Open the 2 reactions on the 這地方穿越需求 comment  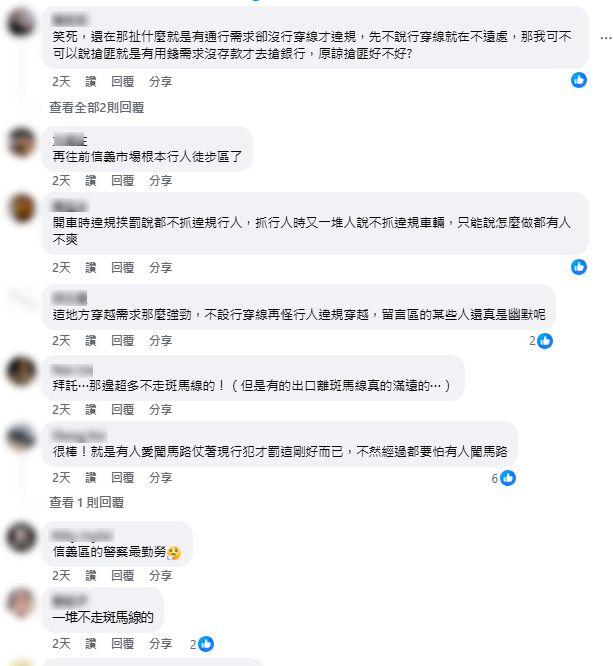541,341
